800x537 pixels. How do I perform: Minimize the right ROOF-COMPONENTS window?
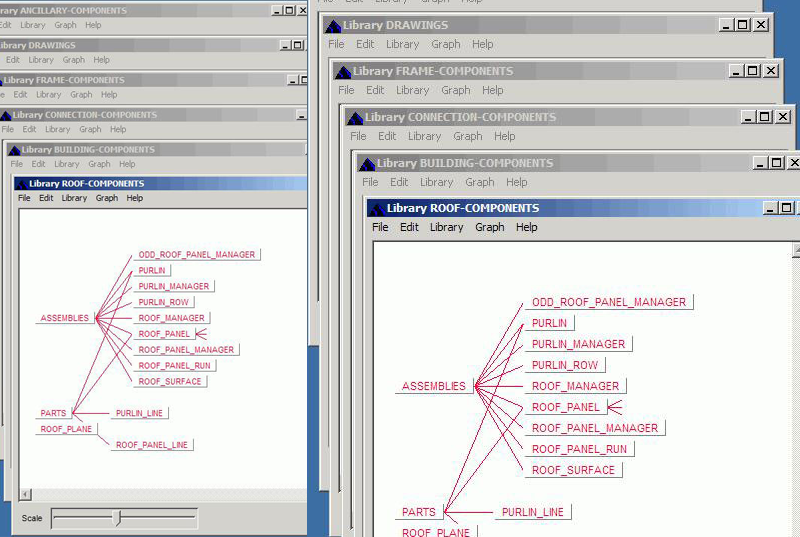coord(770,208)
